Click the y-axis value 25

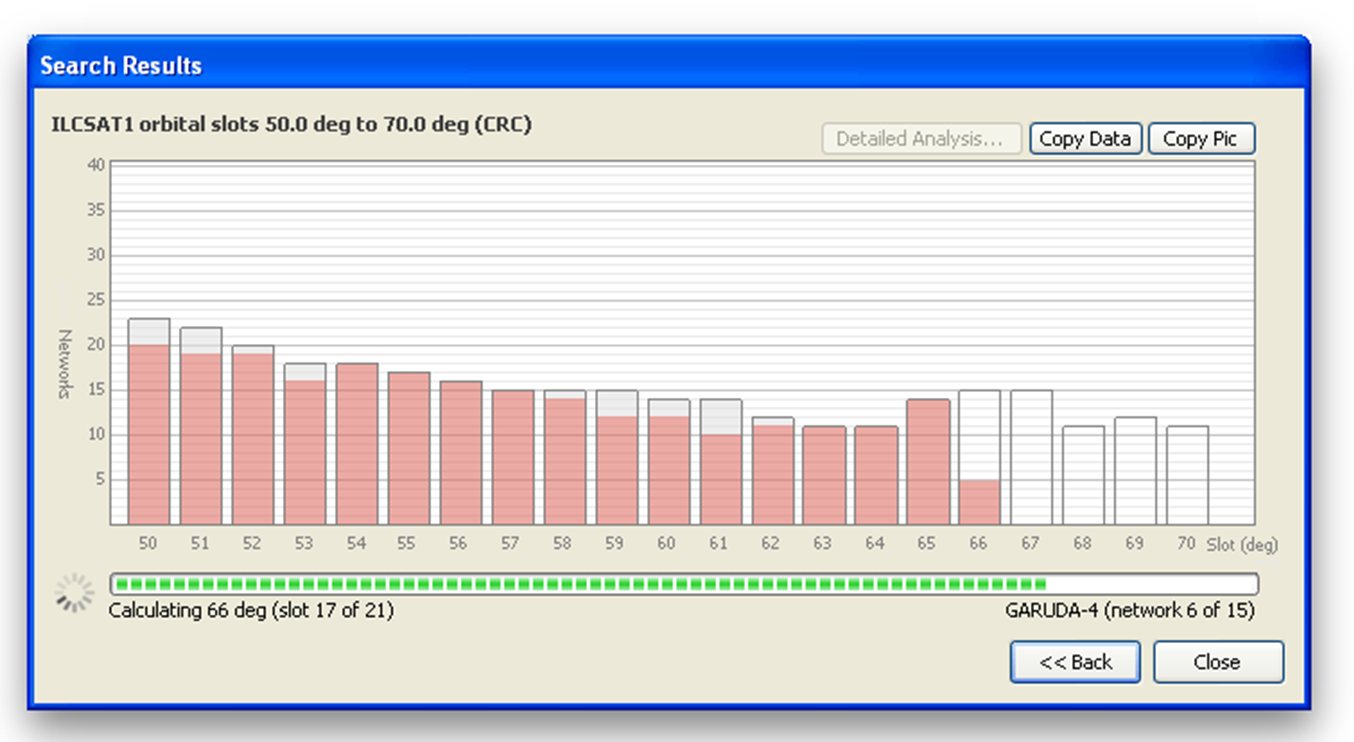coord(97,300)
